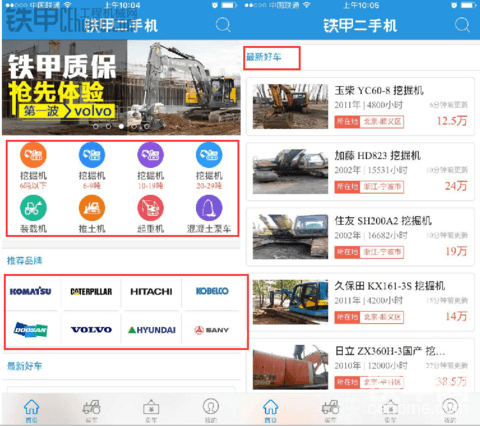The image size is (480, 426).
Task: Tap the 2002年 | 15531小时 detail text
Action: click(371, 170)
